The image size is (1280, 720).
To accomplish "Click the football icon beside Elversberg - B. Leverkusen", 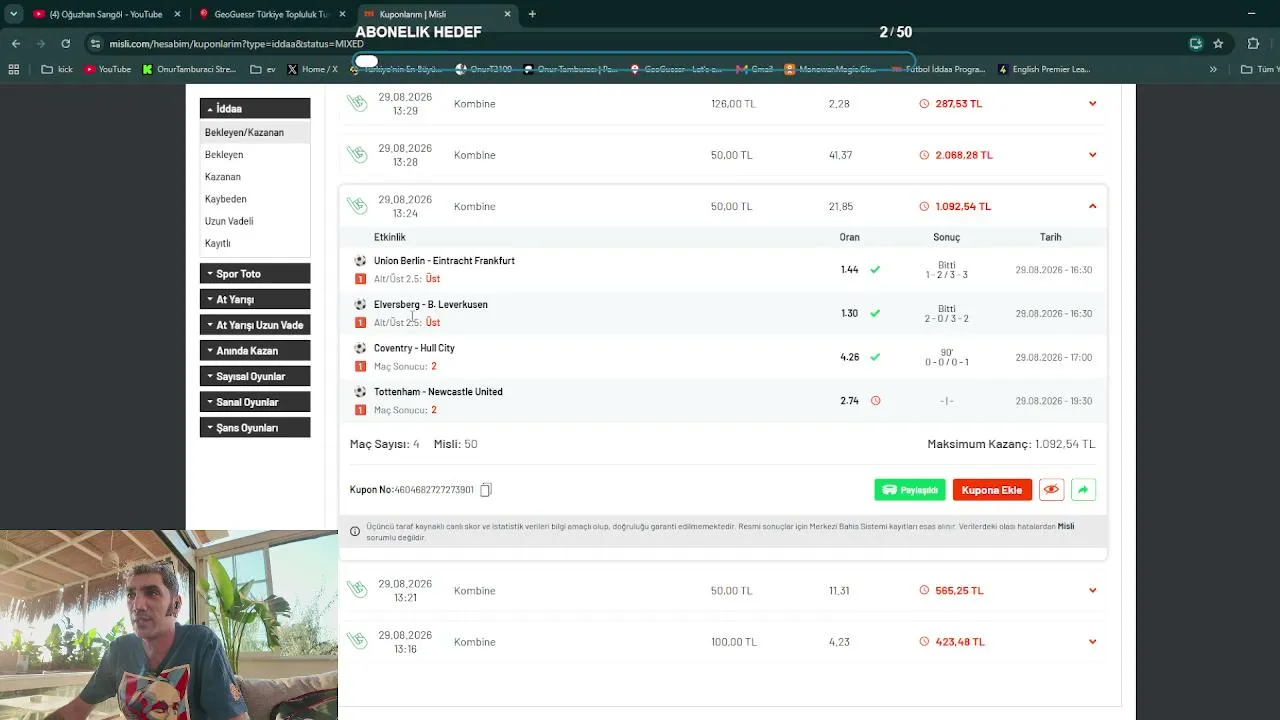I will [360, 305].
